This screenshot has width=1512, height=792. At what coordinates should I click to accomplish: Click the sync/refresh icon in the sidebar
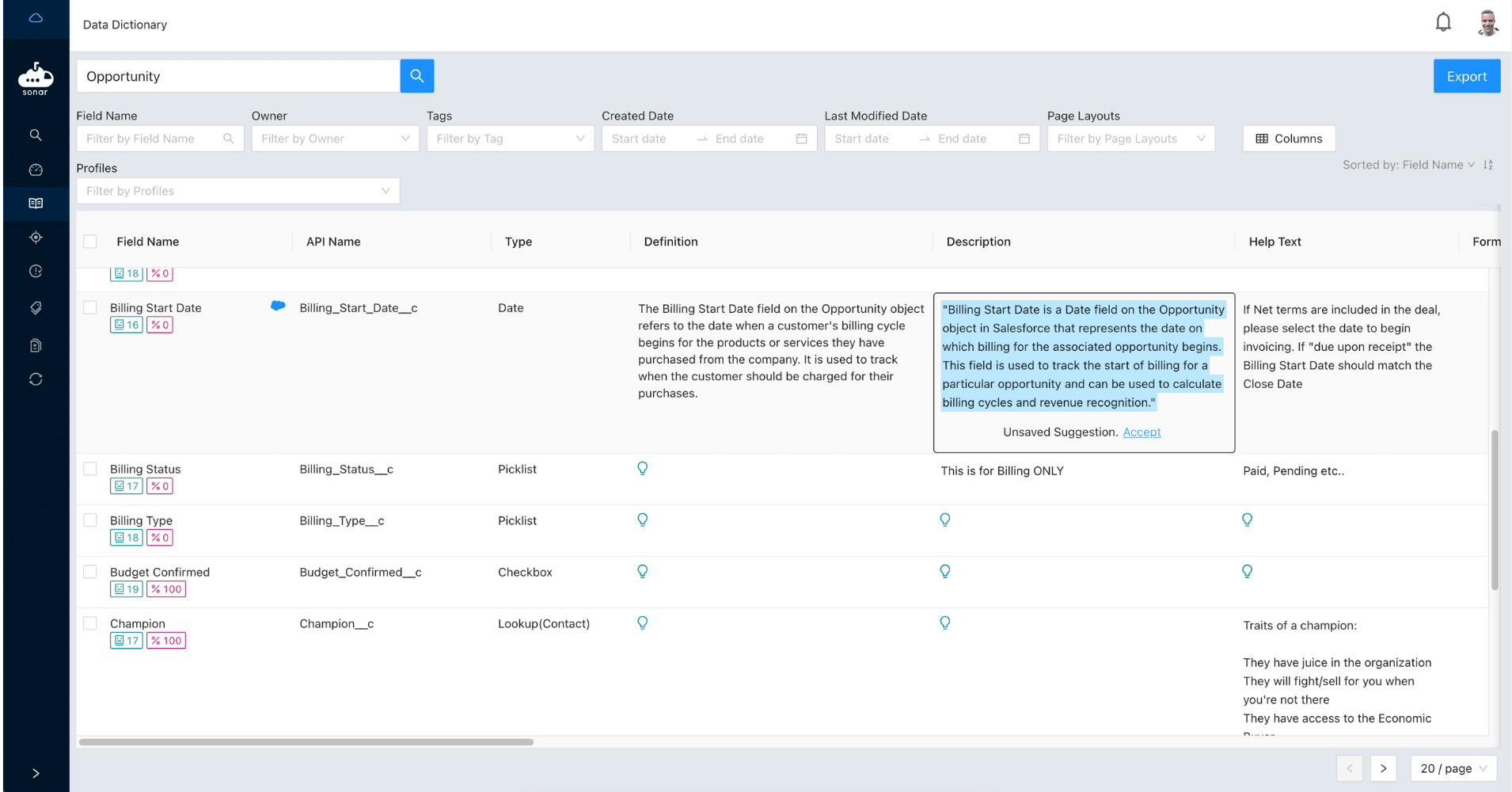pyautogui.click(x=35, y=379)
